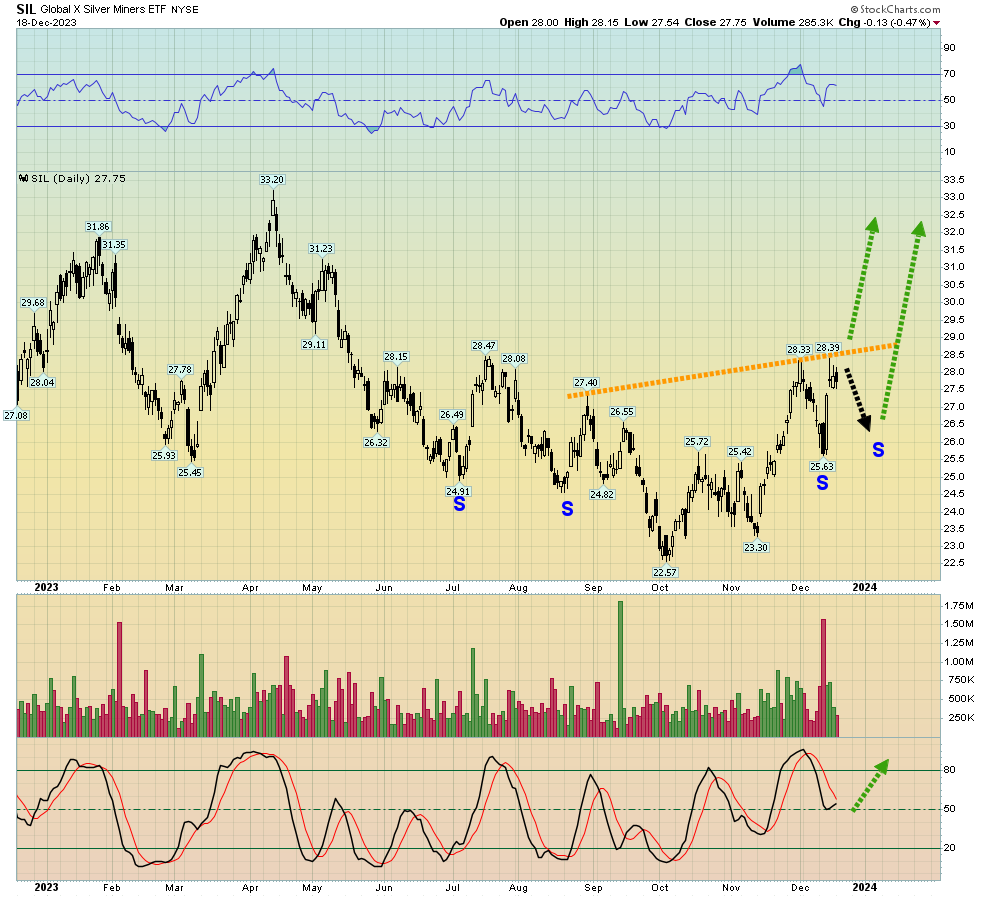Click the High 28.15 value
This screenshot has height=897, width=990.
click(591, 22)
